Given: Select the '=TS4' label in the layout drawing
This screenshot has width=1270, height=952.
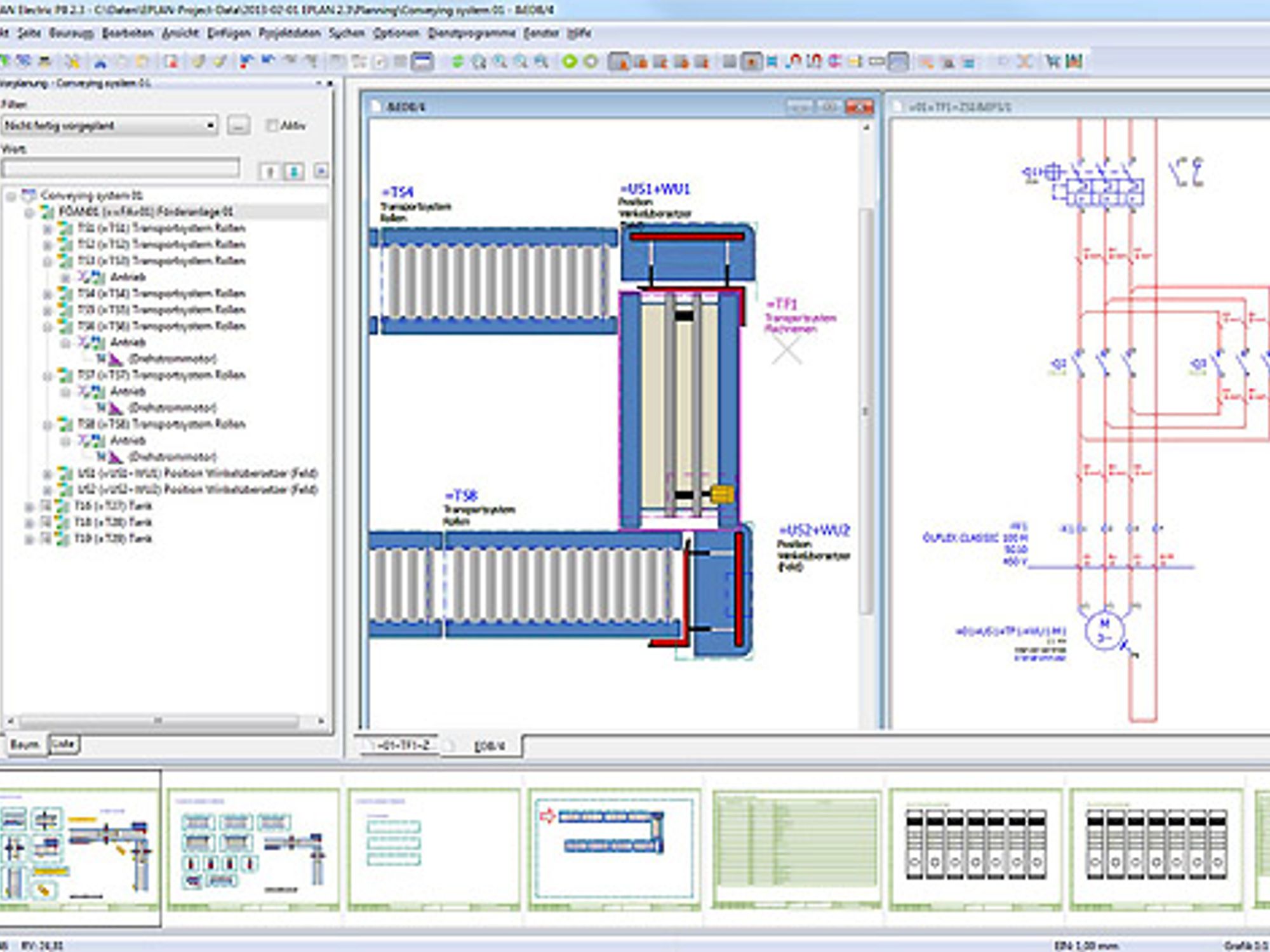Looking at the screenshot, I should click(x=398, y=192).
